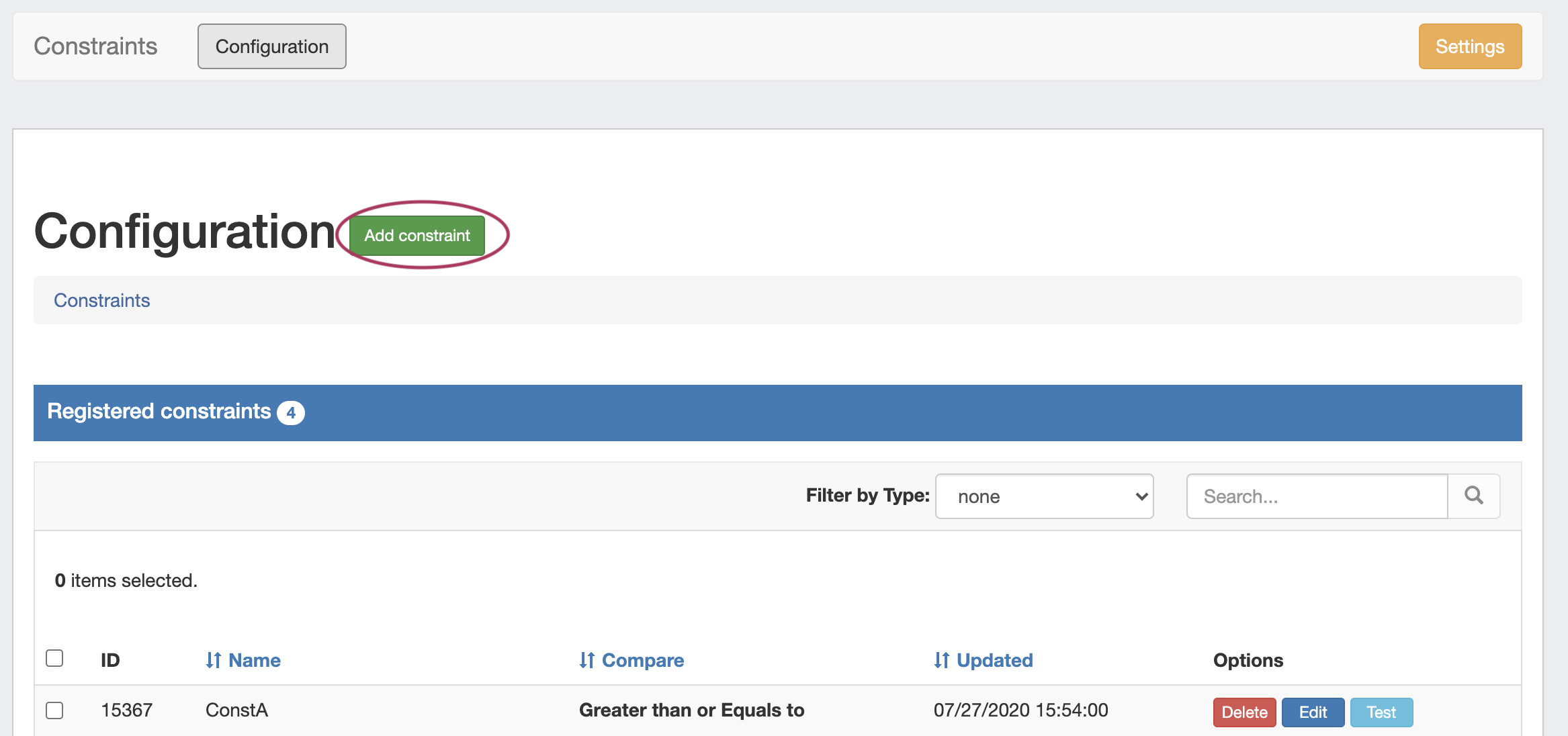The image size is (1568, 736).
Task: Check the box for constraint 15367
Action: [54, 710]
